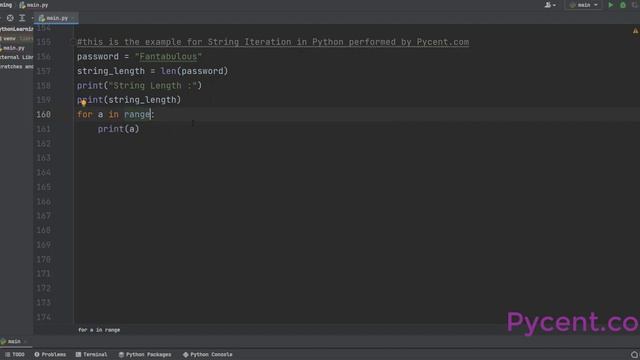Place cursor at range on line 160

(137, 115)
